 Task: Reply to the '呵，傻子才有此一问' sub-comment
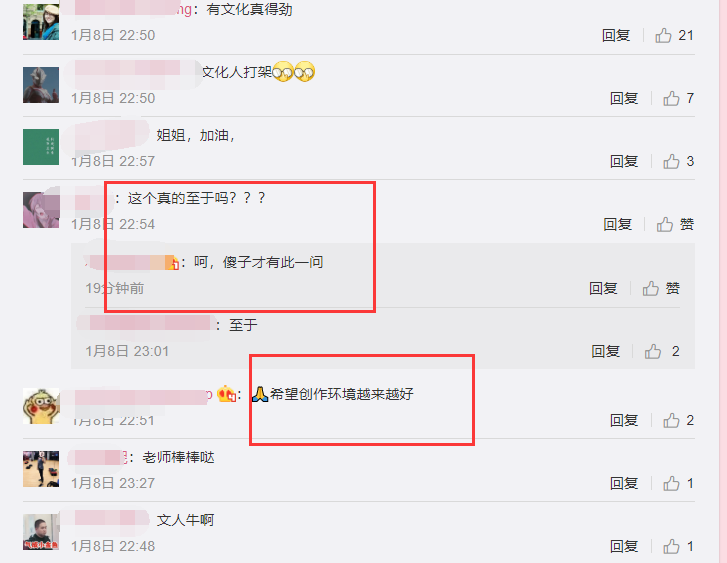(603, 288)
